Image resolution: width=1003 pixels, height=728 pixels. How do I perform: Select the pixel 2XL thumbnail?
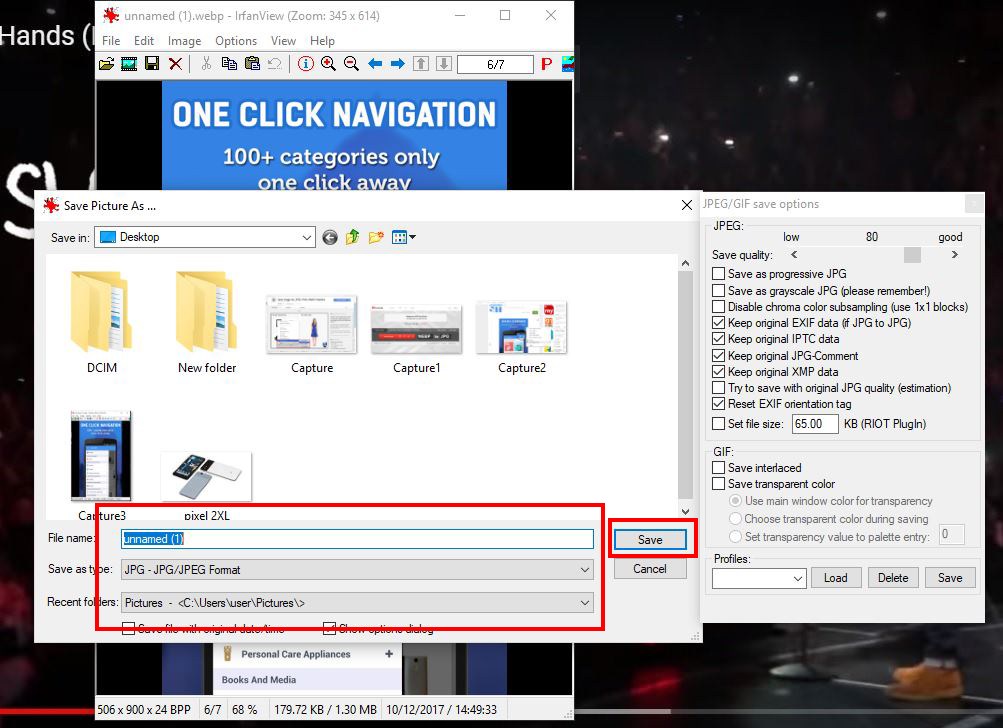tap(206, 476)
